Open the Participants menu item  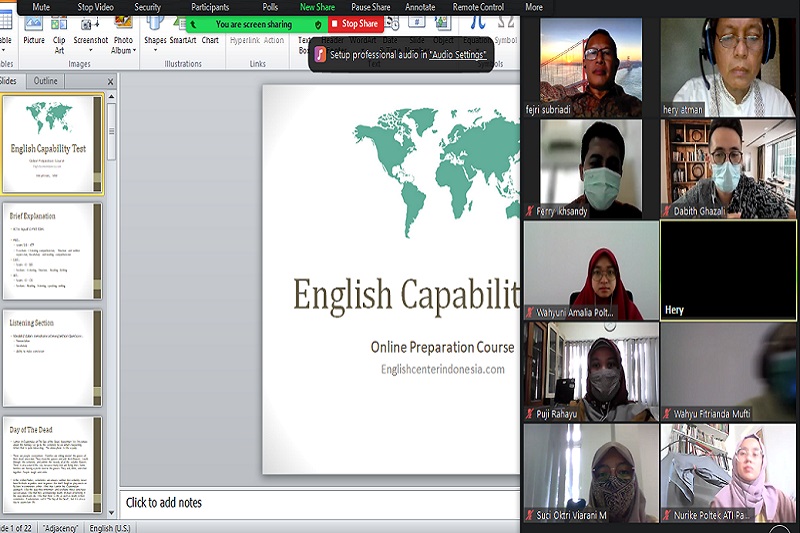pyautogui.click(x=210, y=7)
